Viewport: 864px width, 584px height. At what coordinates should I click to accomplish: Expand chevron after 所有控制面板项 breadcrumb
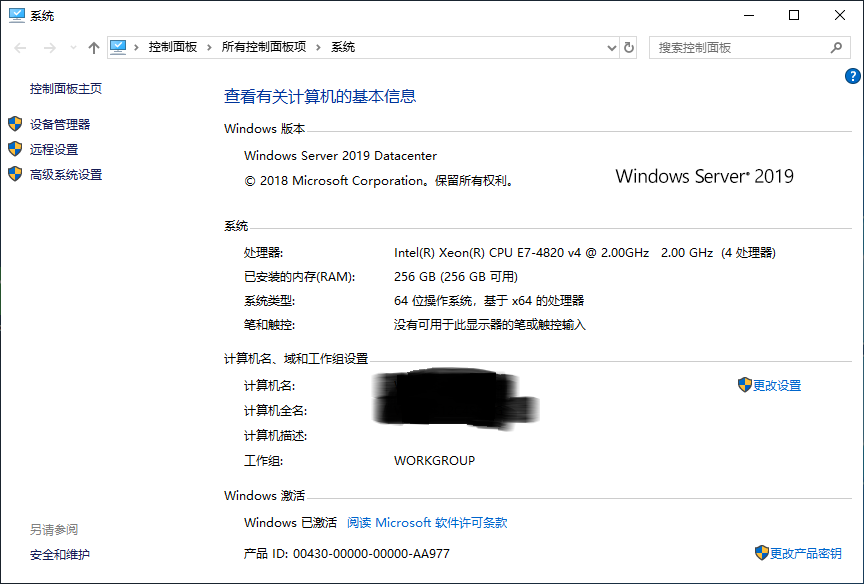click(x=318, y=47)
